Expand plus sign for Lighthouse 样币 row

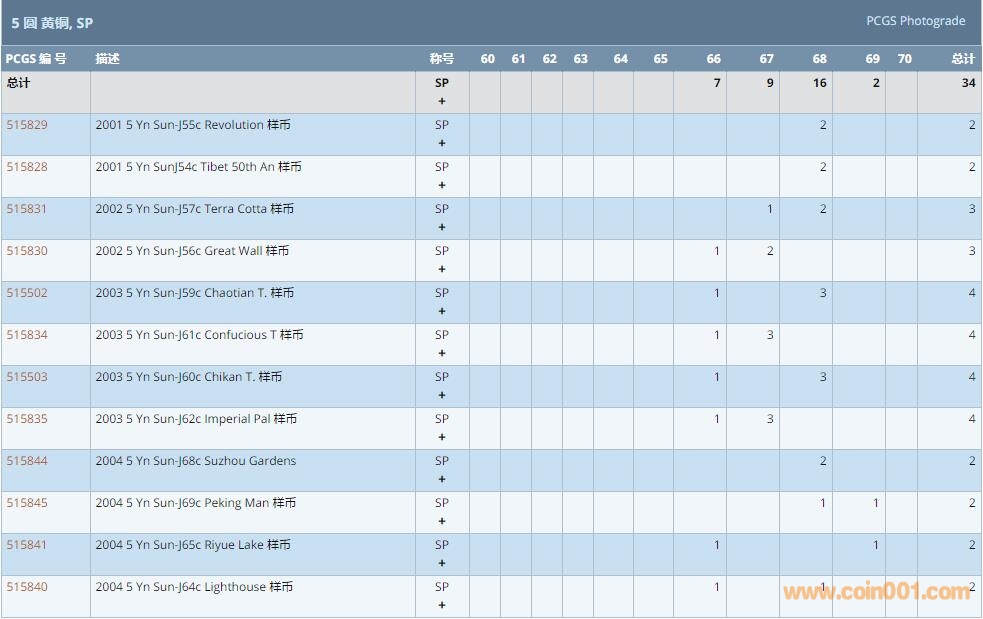pyautogui.click(x=442, y=605)
